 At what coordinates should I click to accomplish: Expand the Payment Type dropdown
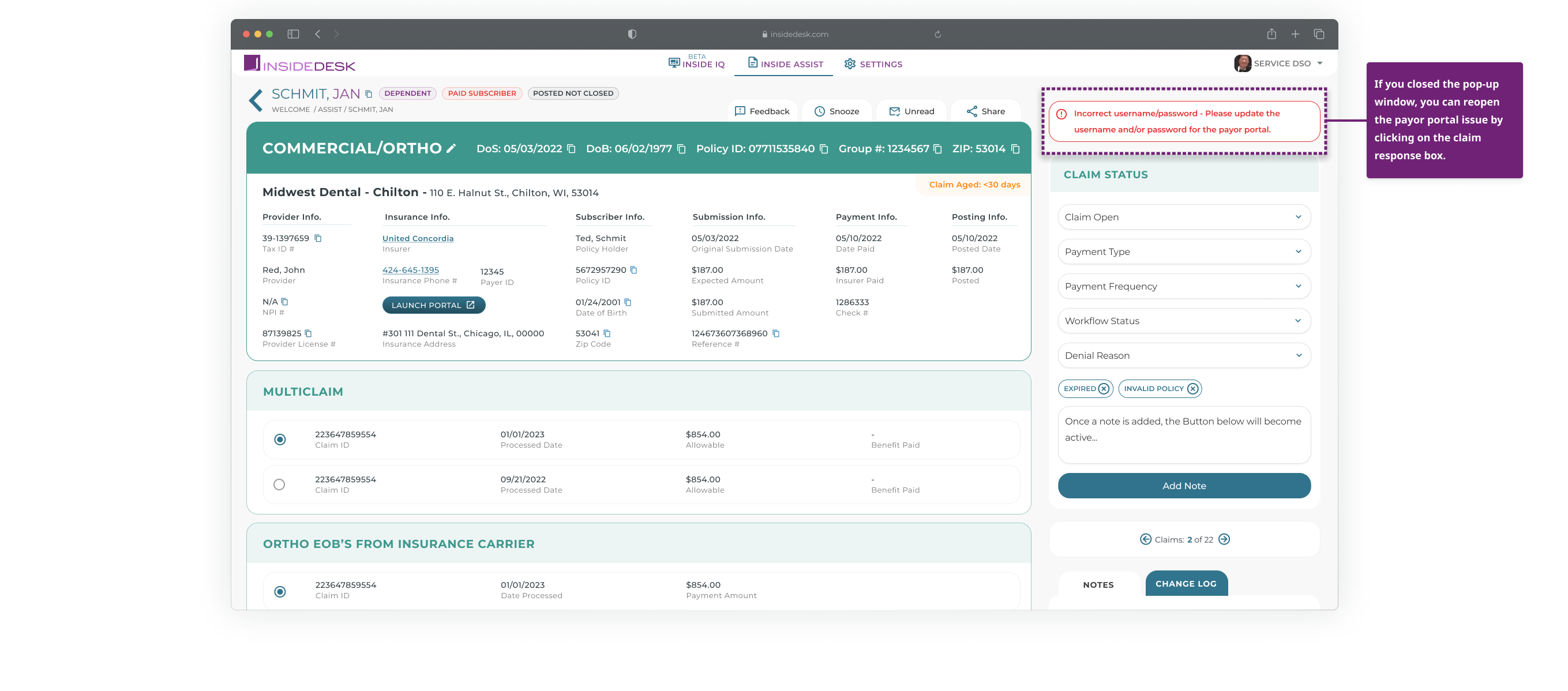coord(1183,251)
